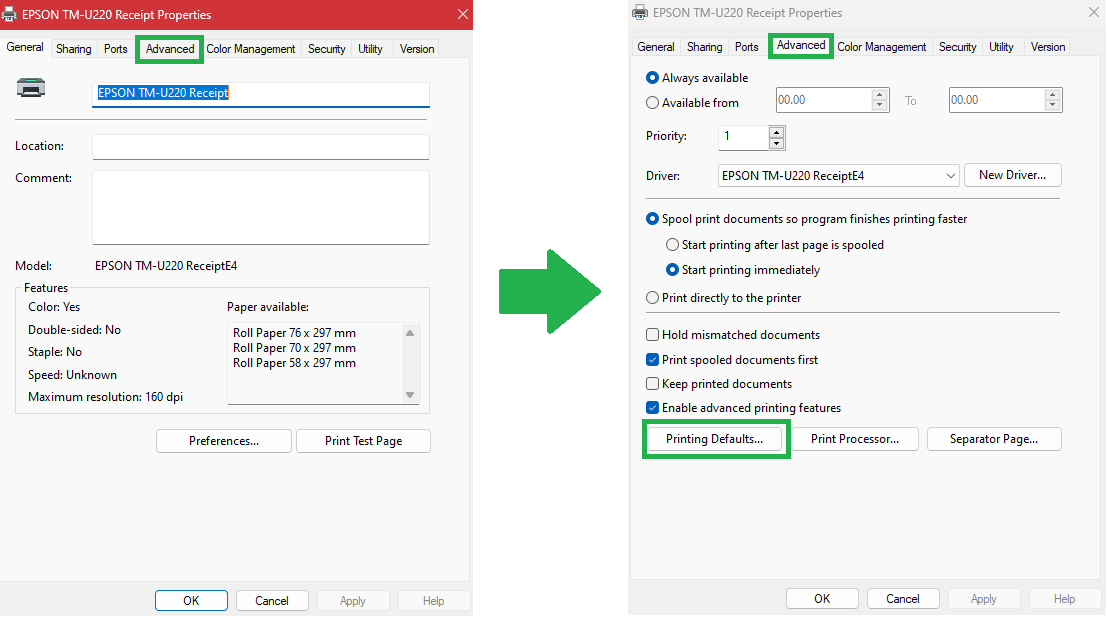Image resolution: width=1107 pixels, height=617 pixels.
Task: Click the large printer icon beside the name field
Action: [x=31, y=88]
